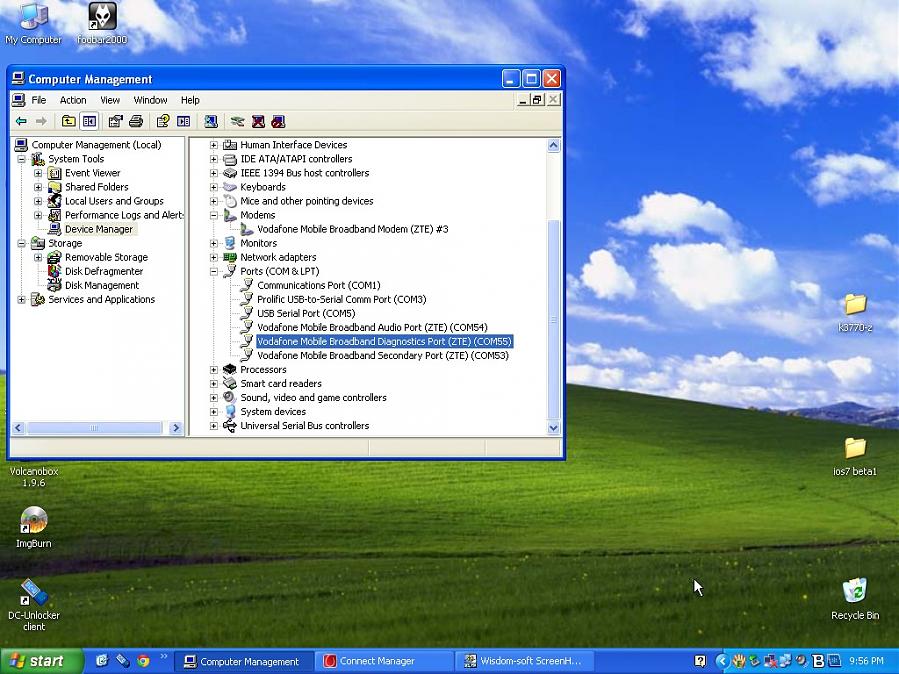Open the ImgBurn desktop shortcut

click(x=33, y=522)
